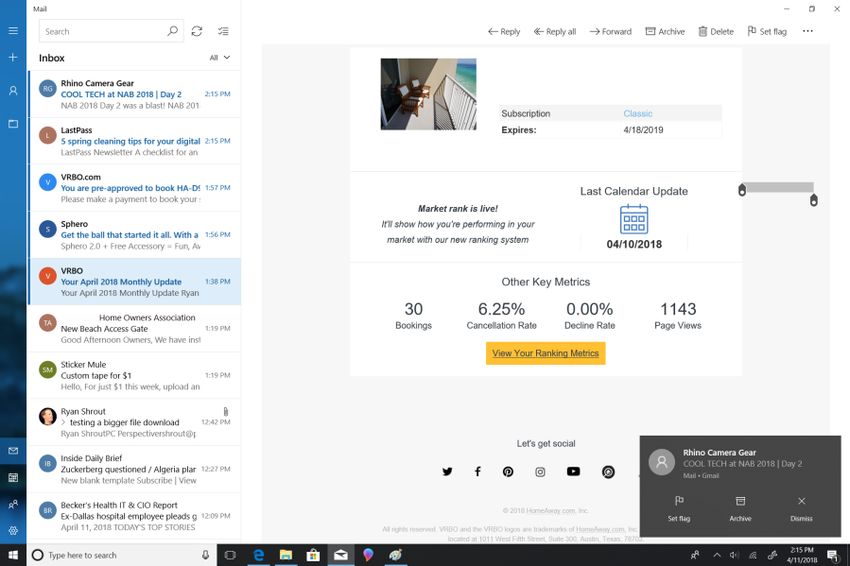
Task: Click volume icon in system tray
Action: [x=734, y=555]
